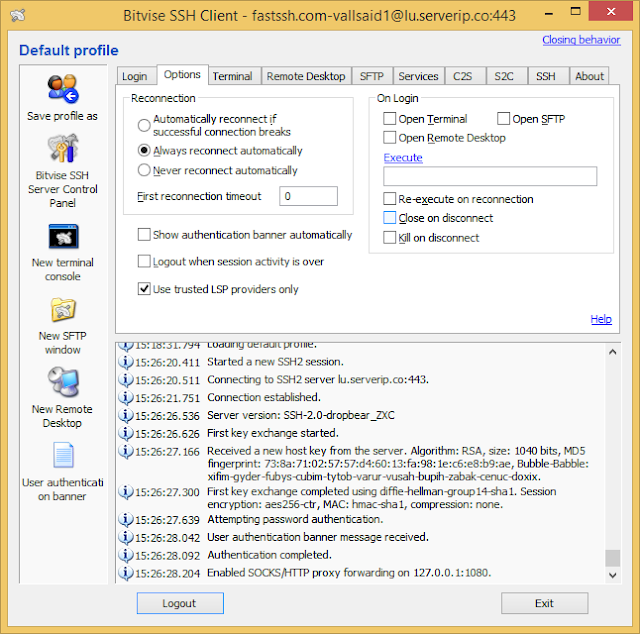Open the Closing behavior link

(581, 40)
